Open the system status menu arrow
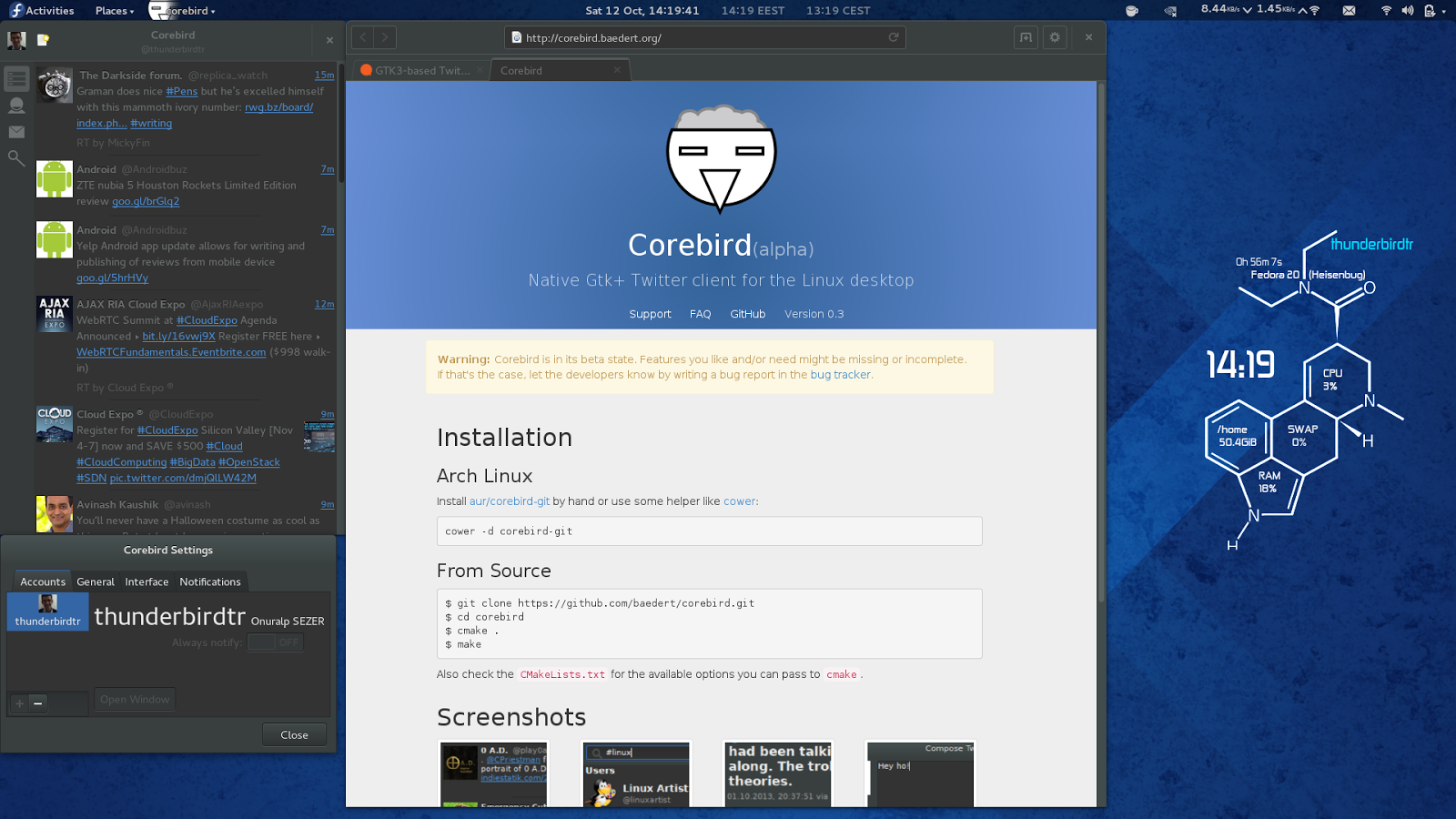The width and height of the screenshot is (1456, 819). 1444,12
